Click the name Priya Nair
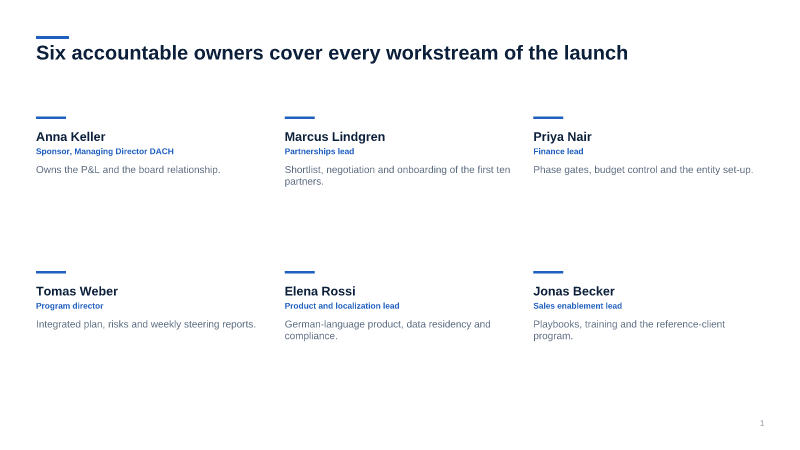The image size is (800, 450). (562, 137)
